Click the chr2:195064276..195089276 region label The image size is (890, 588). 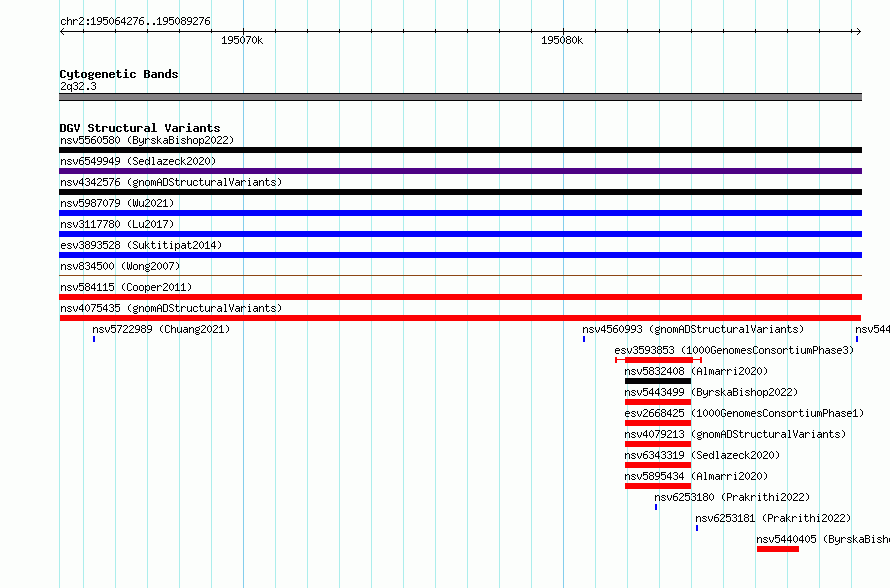pyautogui.click(x=135, y=21)
